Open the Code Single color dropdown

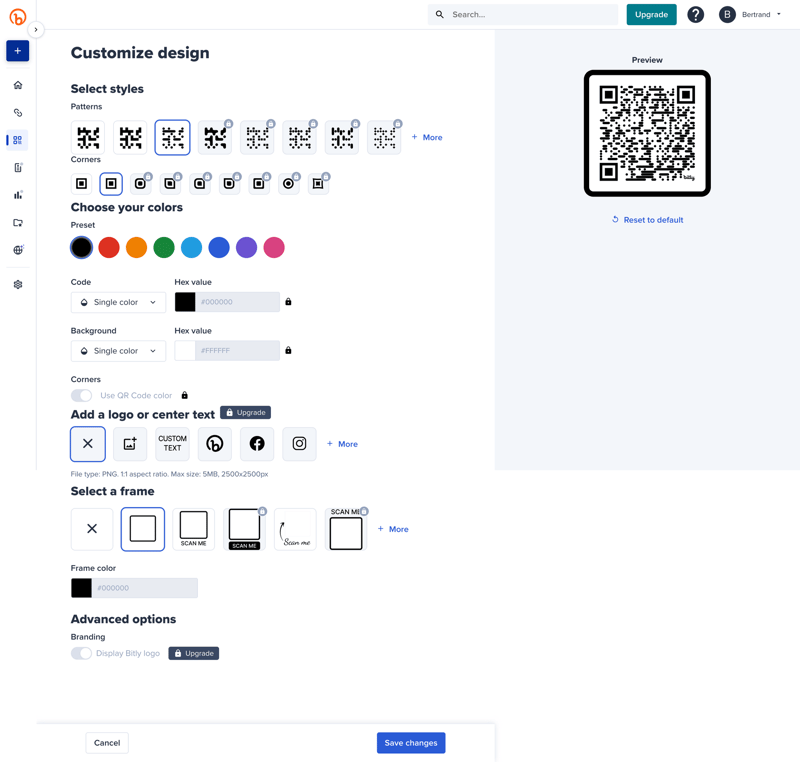click(x=118, y=301)
